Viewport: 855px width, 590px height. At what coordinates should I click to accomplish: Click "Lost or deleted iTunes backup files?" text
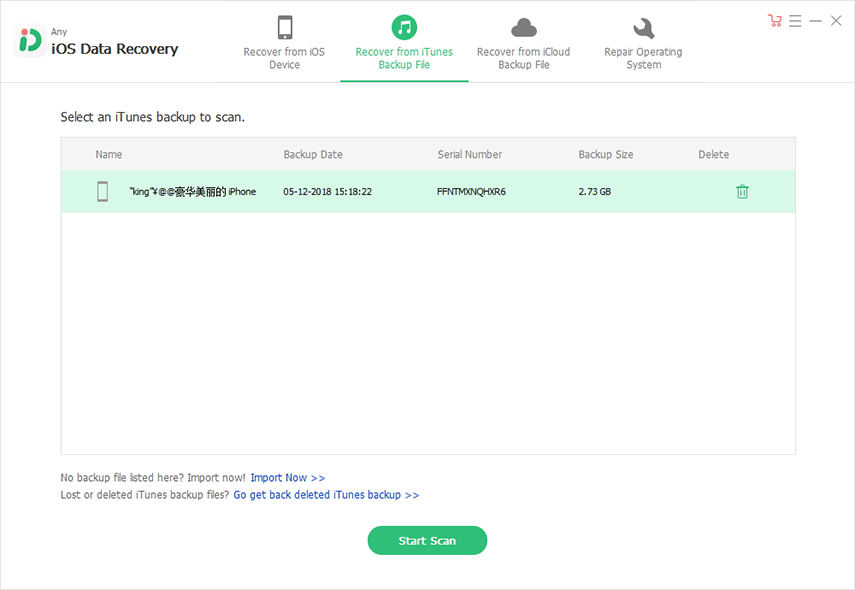(x=144, y=495)
